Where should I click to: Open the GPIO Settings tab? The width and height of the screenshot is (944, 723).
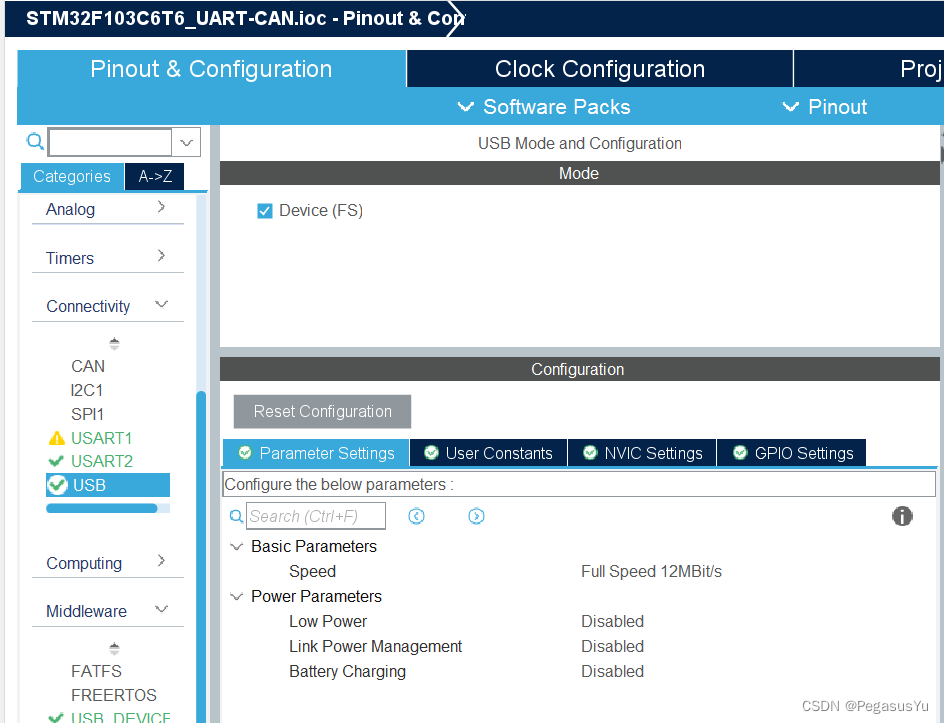(x=792, y=453)
